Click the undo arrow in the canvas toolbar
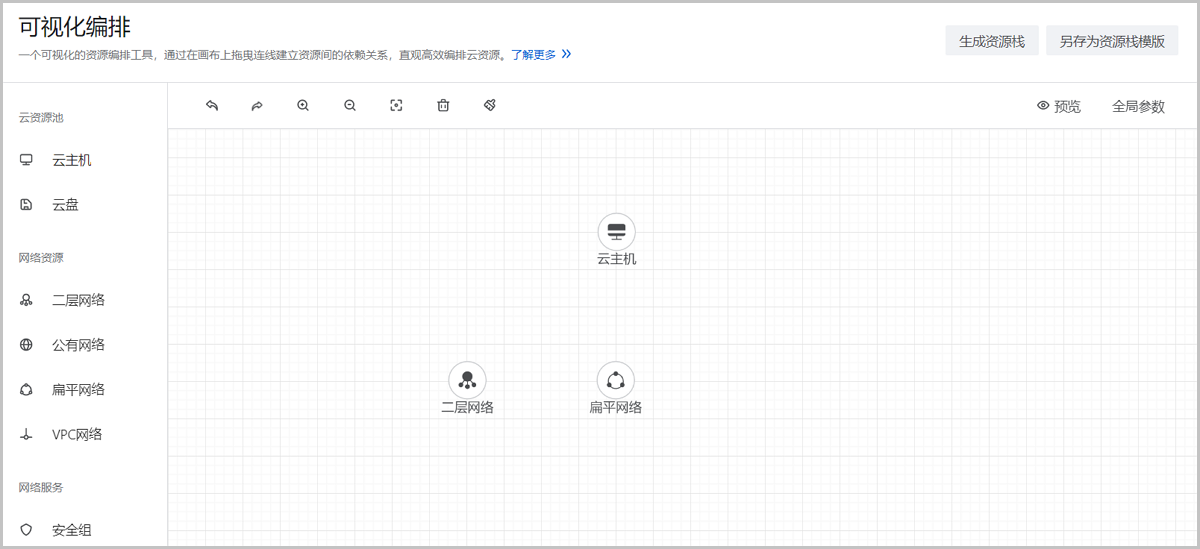 212,106
